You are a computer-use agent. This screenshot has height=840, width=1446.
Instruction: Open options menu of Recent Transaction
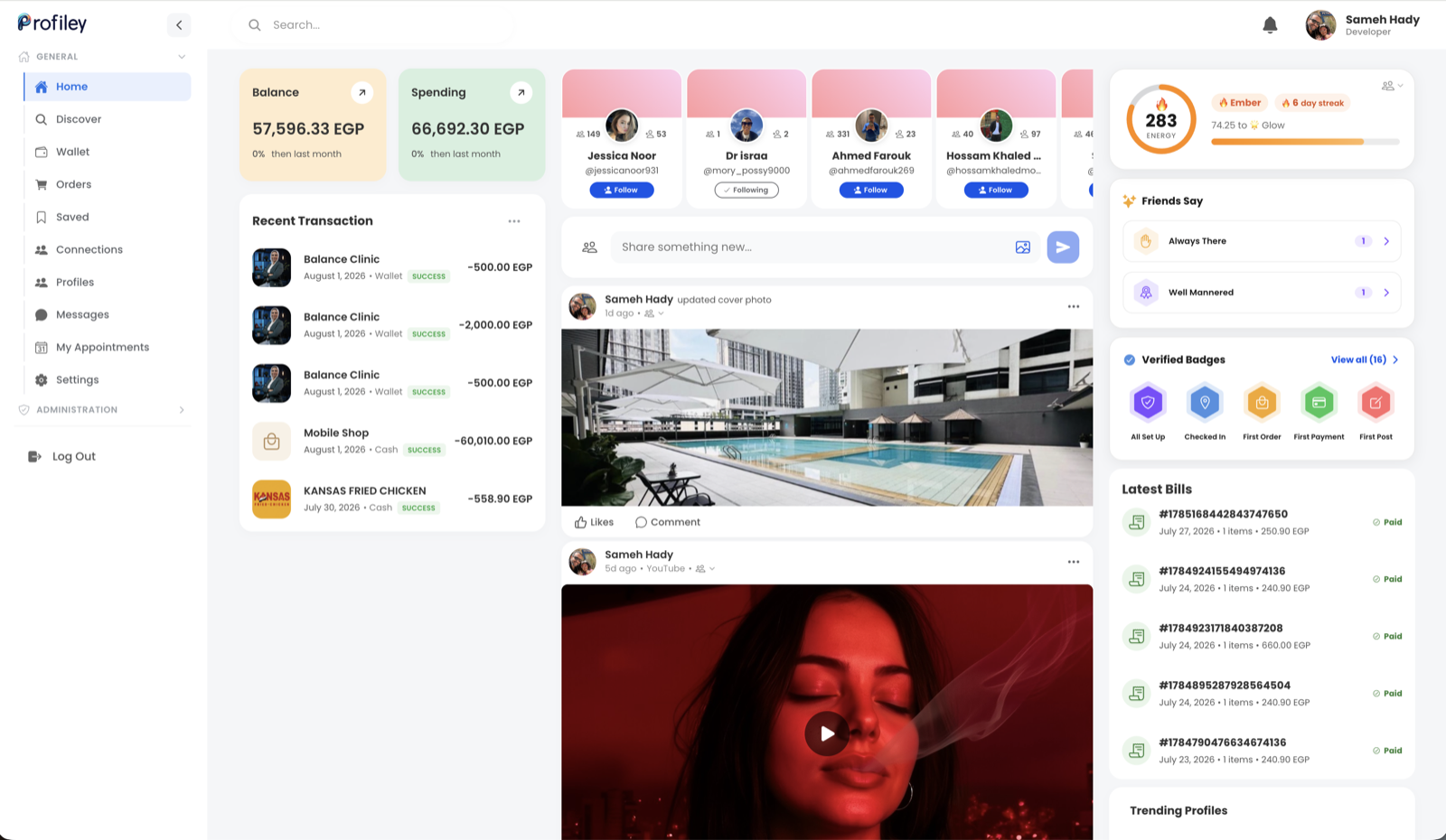coord(513,221)
